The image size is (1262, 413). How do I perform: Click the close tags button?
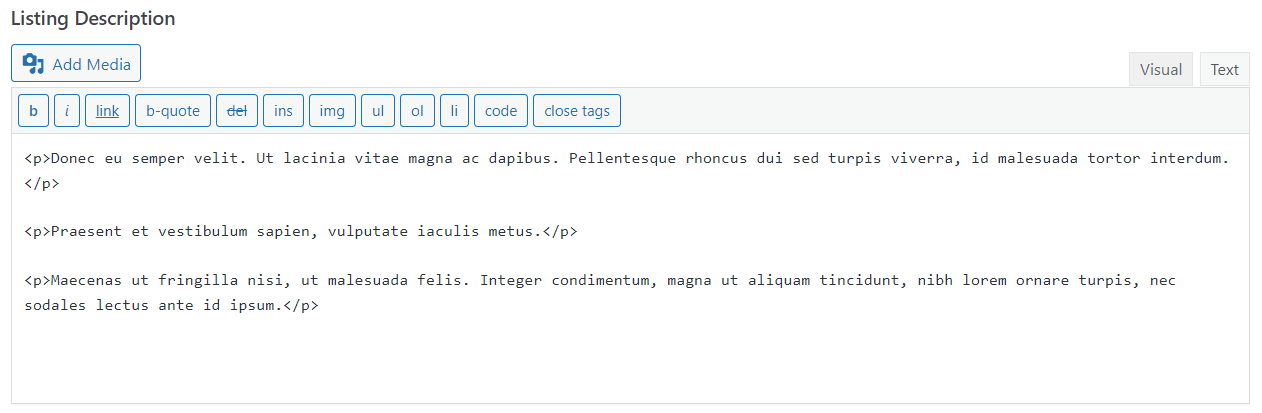pos(577,111)
